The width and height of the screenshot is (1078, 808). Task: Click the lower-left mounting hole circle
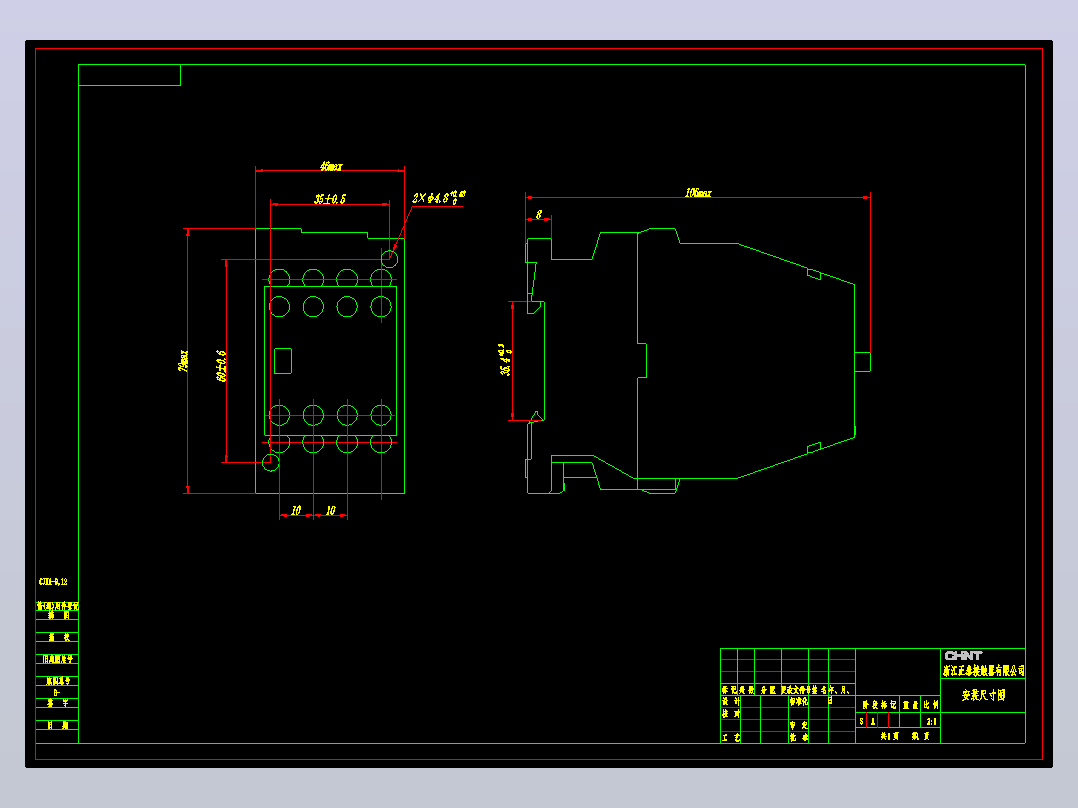[x=271, y=462]
